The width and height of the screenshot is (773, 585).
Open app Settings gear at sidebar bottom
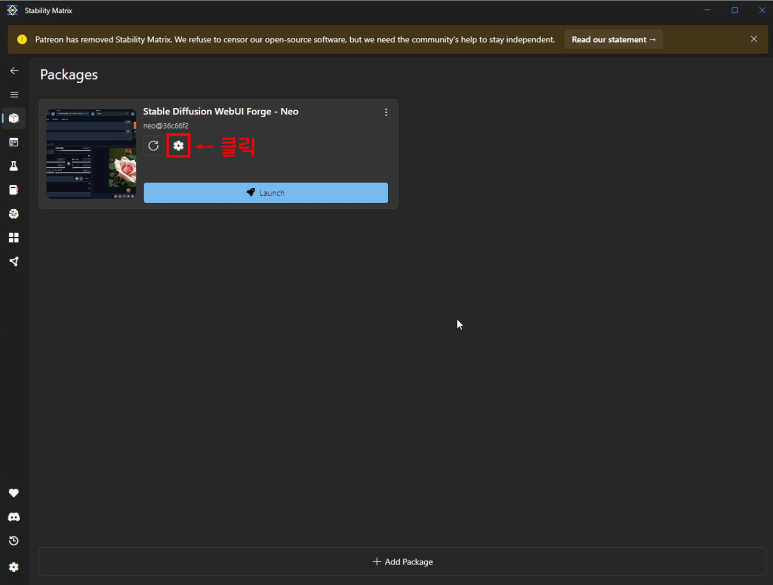point(14,567)
